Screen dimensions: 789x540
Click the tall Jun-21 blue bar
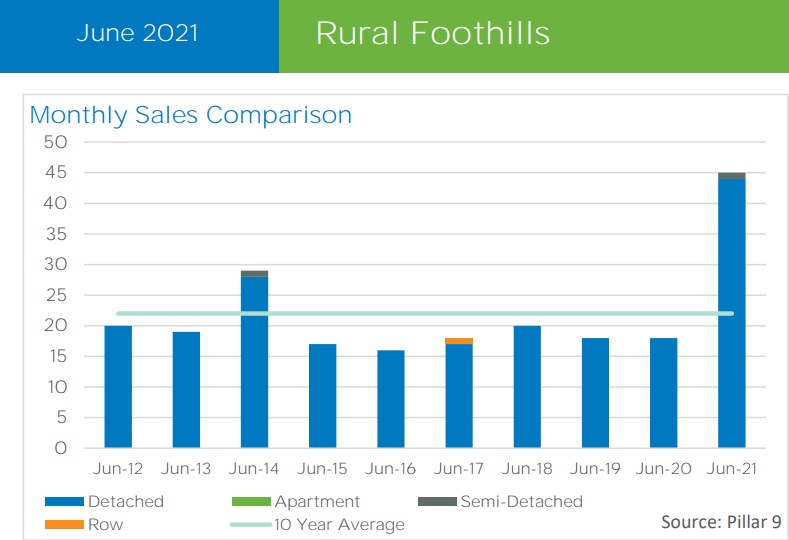click(x=732, y=313)
